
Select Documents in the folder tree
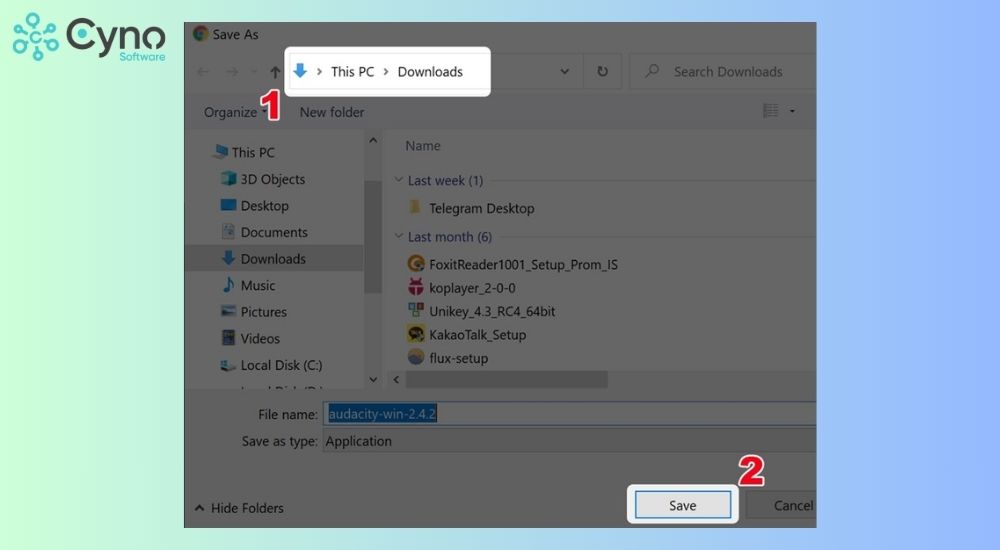coord(274,232)
